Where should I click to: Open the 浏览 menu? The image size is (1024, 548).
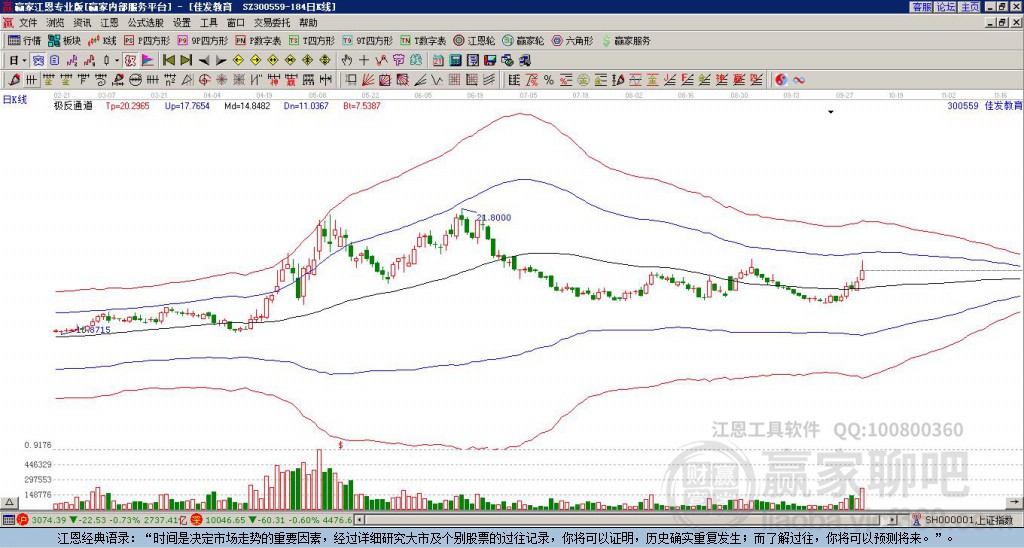55,23
